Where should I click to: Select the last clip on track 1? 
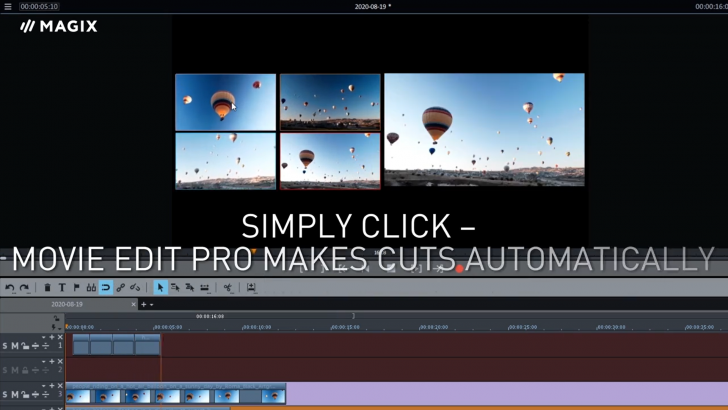148,345
